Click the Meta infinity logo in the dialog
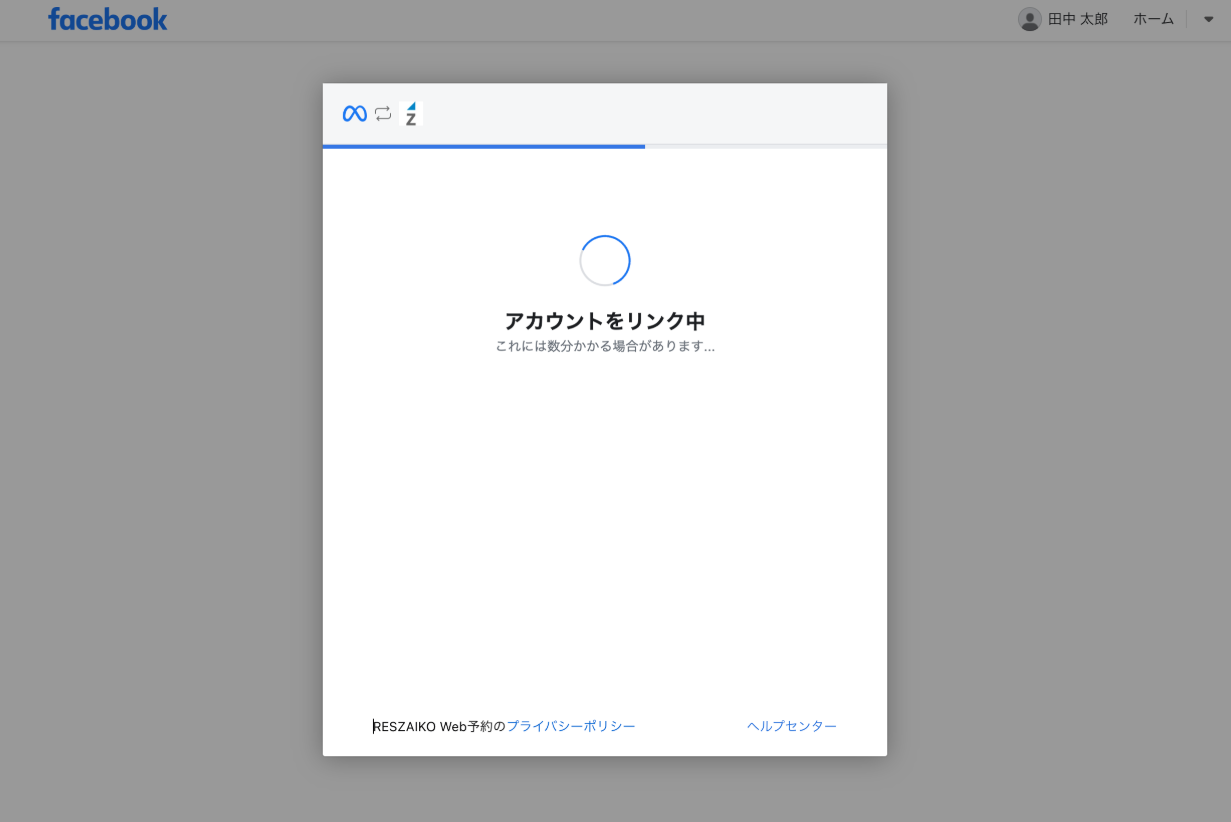Viewport: 1231px width, 822px height. 354,114
